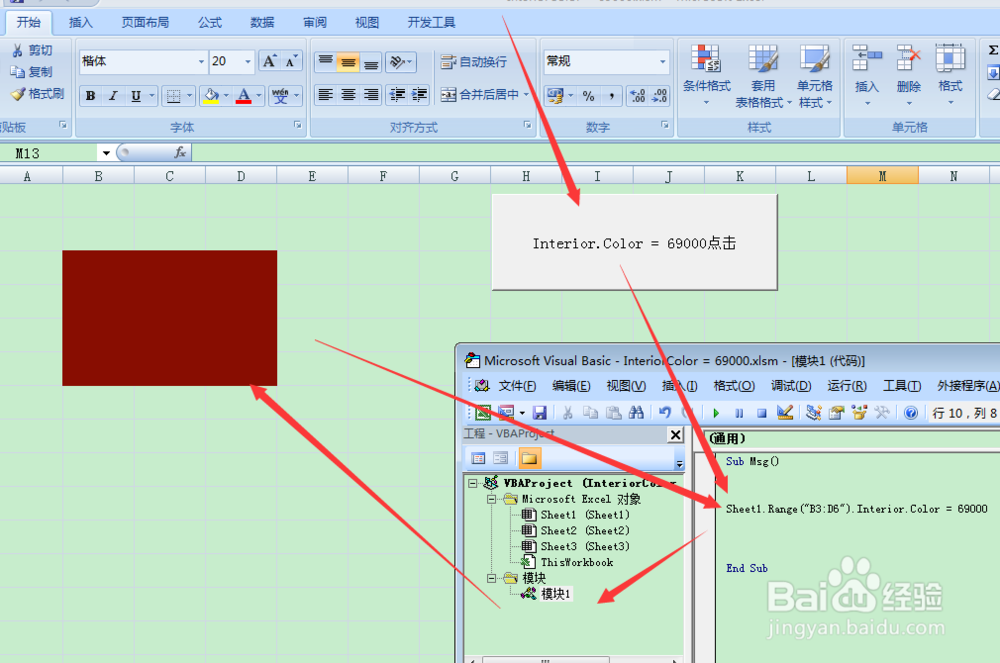Open the 开发工具 ribbon tab
1000x663 pixels.
click(x=432, y=23)
